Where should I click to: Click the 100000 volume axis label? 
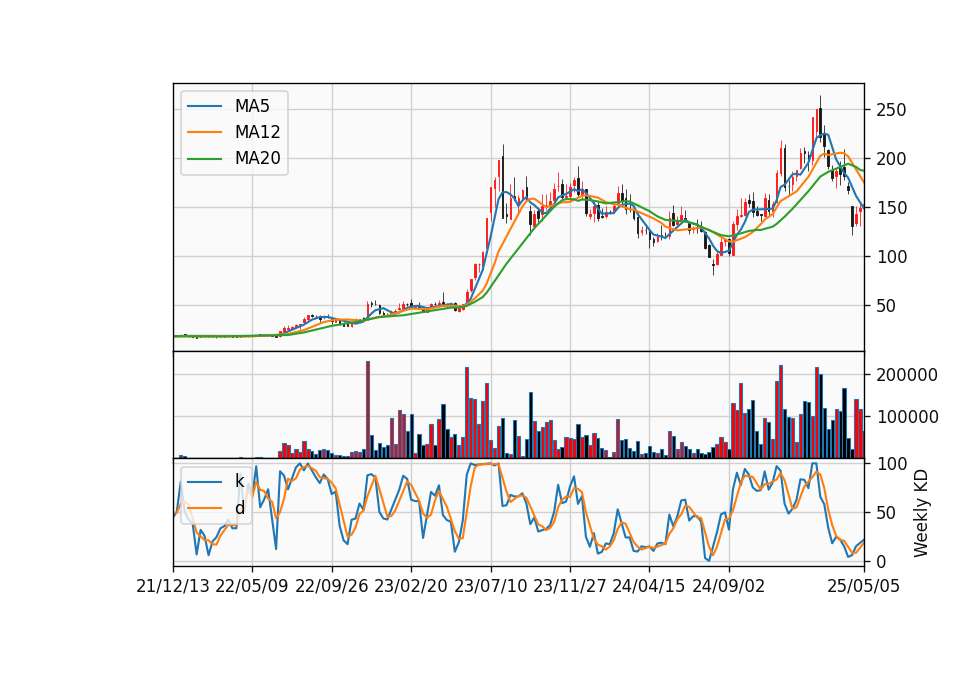coord(907,417)
